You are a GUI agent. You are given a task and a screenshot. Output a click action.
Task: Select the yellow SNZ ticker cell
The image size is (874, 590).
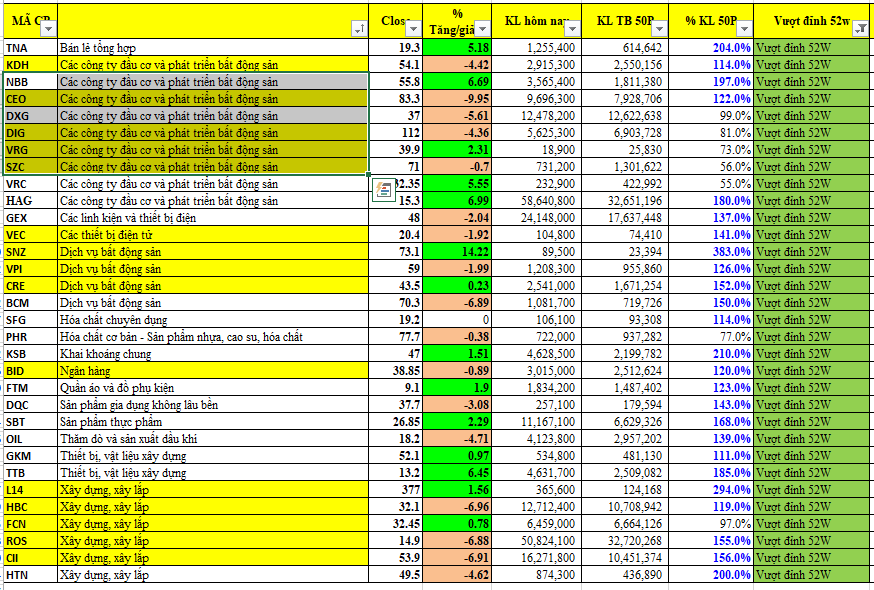[x=28, y=251]
